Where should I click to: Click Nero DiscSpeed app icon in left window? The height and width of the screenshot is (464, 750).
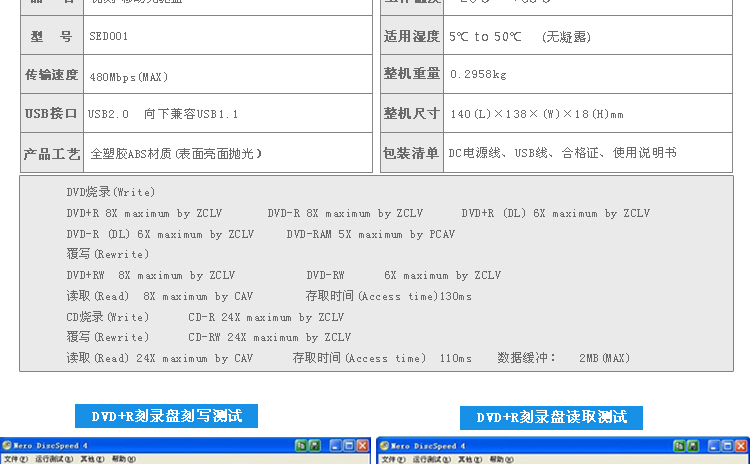tap(6, 446)
